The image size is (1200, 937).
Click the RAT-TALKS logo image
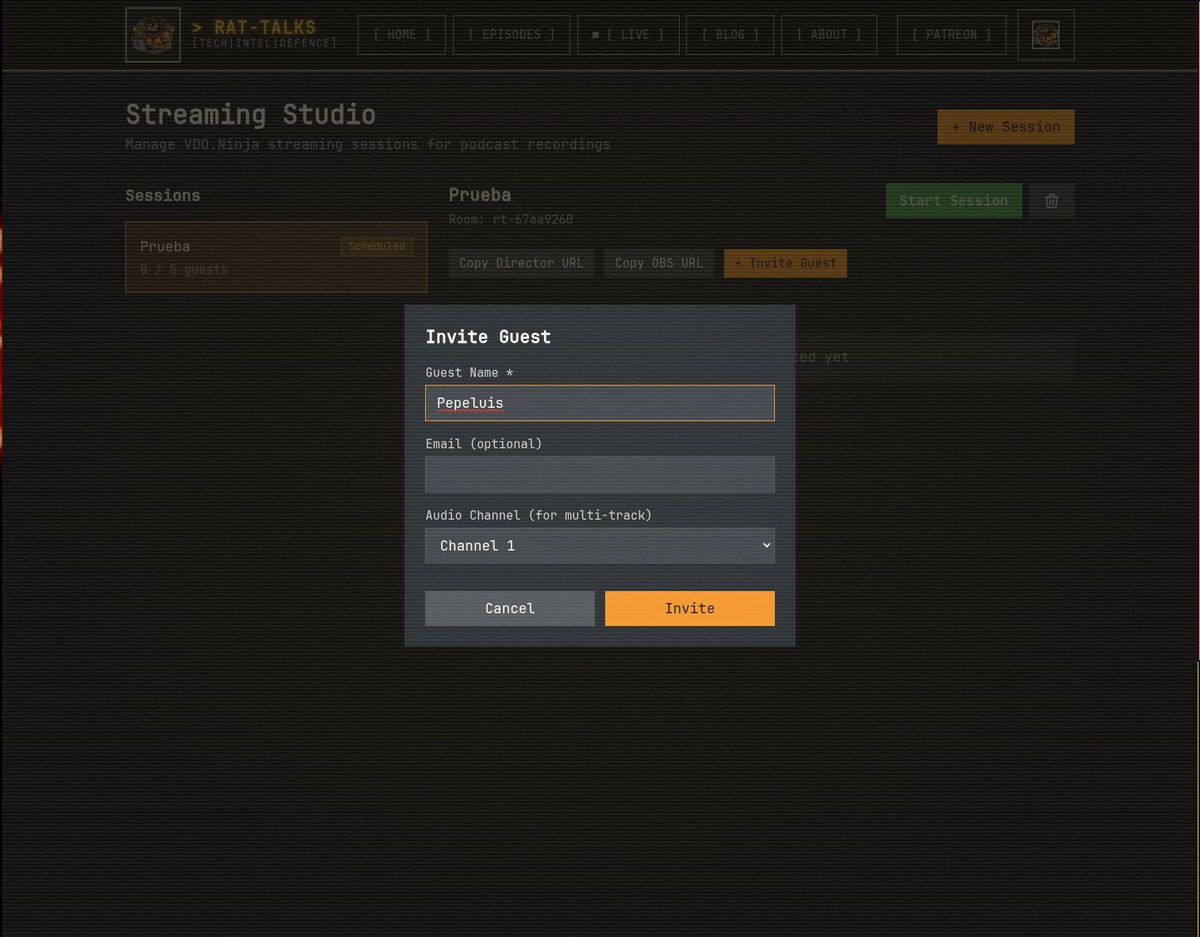coord(153,35)
